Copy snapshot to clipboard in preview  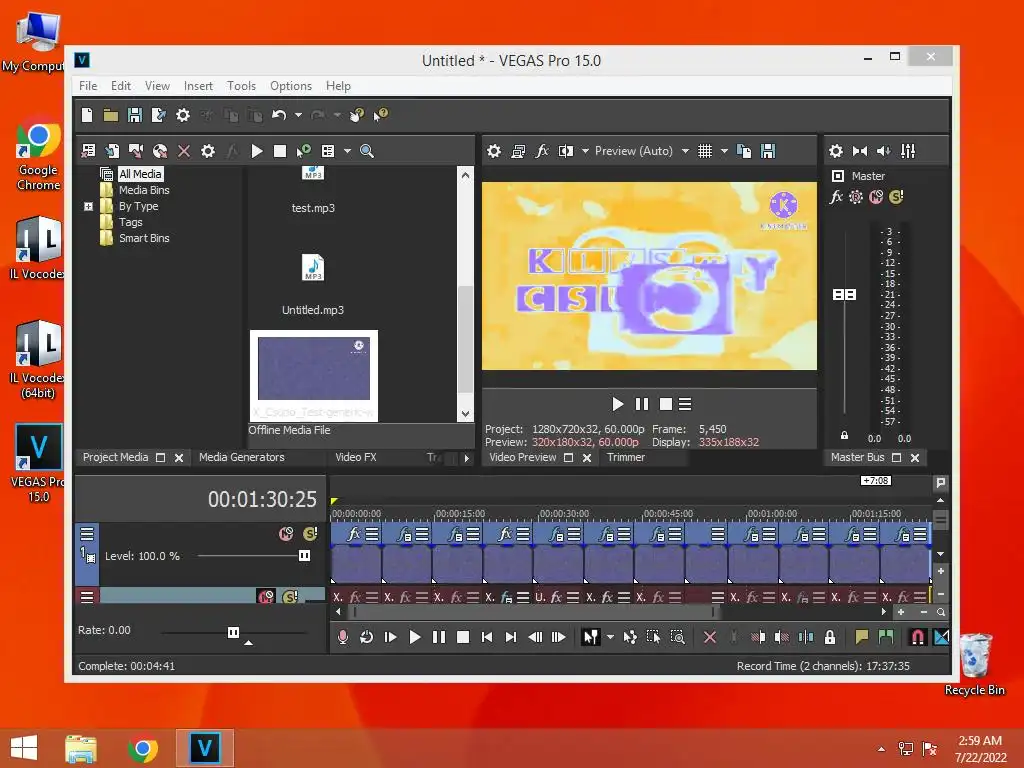click(x=744, y=152)
